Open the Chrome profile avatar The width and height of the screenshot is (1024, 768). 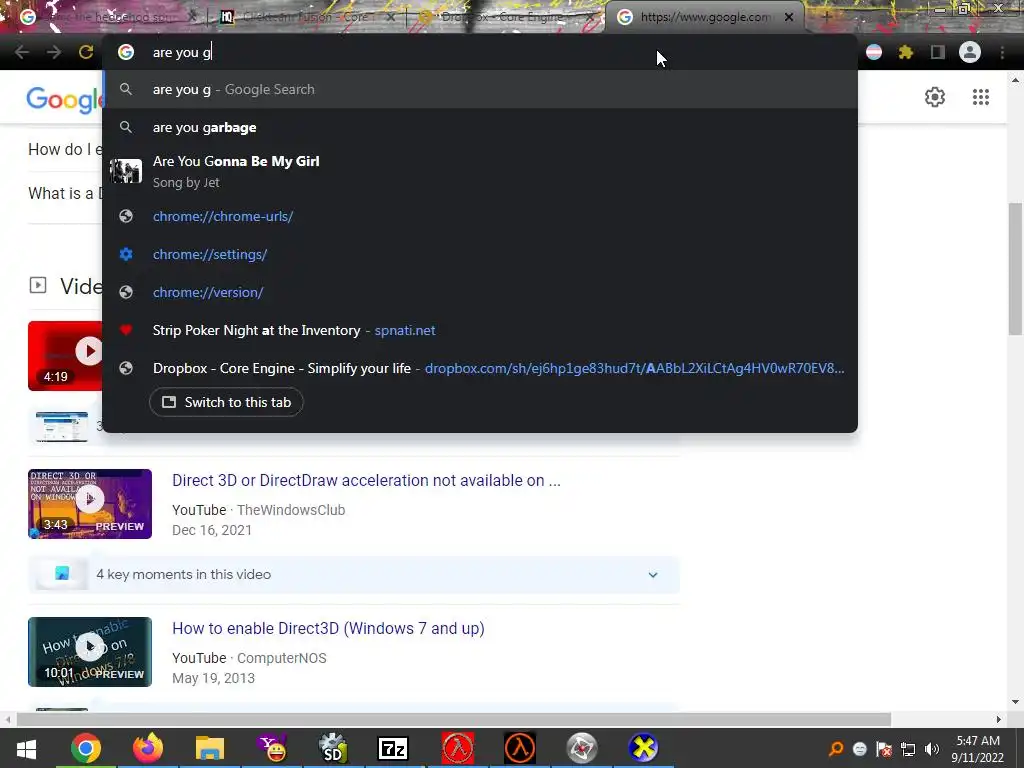[970, 52]
